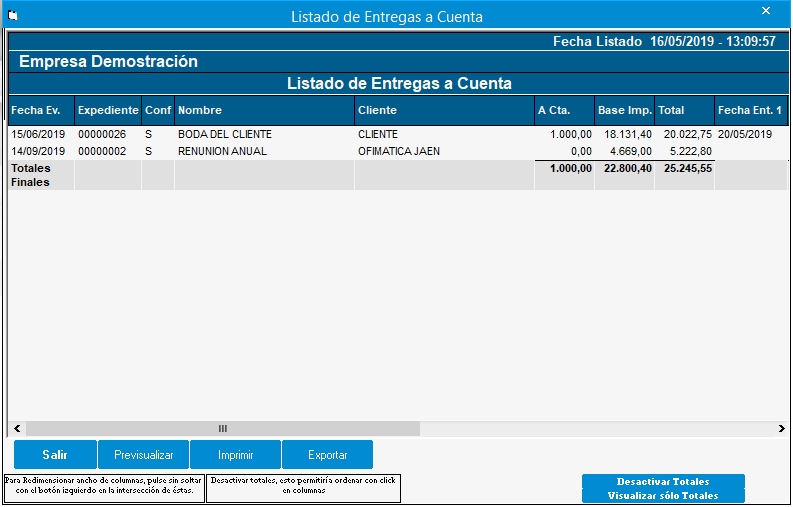This screenshot has height=507, width=793.
Task: Click the Nombre column header
Action: coord(265,110)
